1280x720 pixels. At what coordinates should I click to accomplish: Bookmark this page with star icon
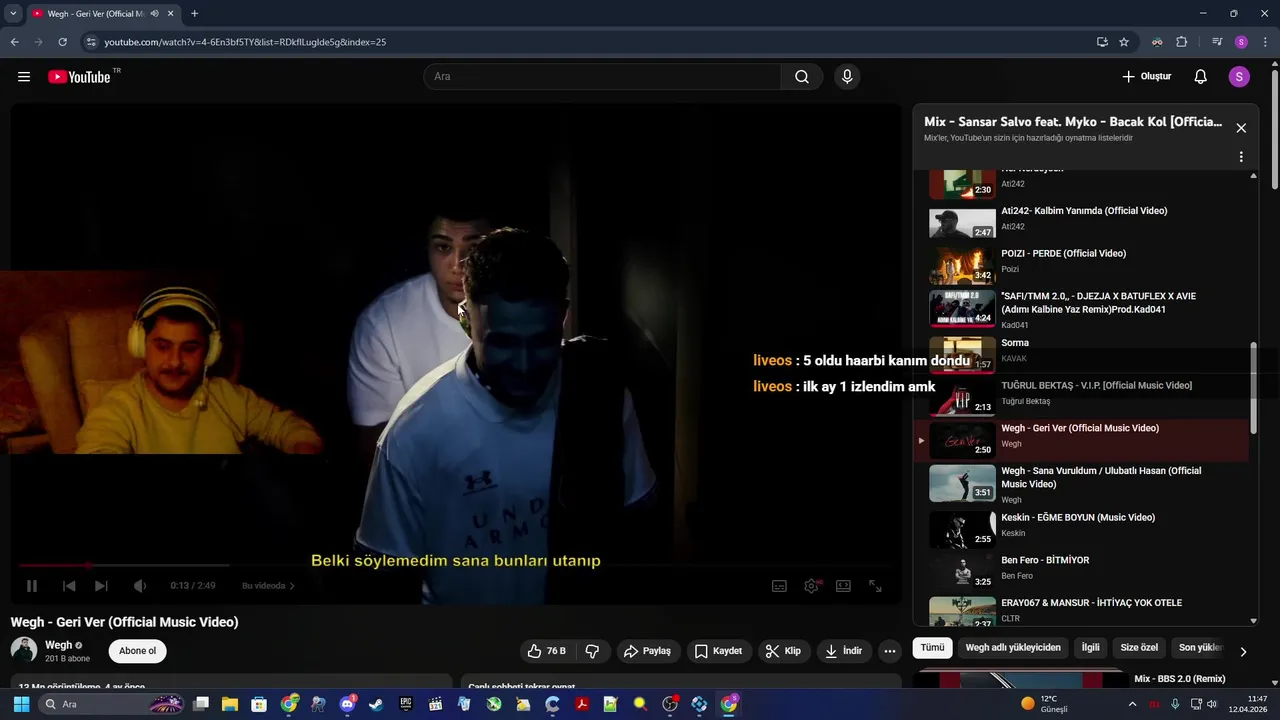[x=1124, y=42]
